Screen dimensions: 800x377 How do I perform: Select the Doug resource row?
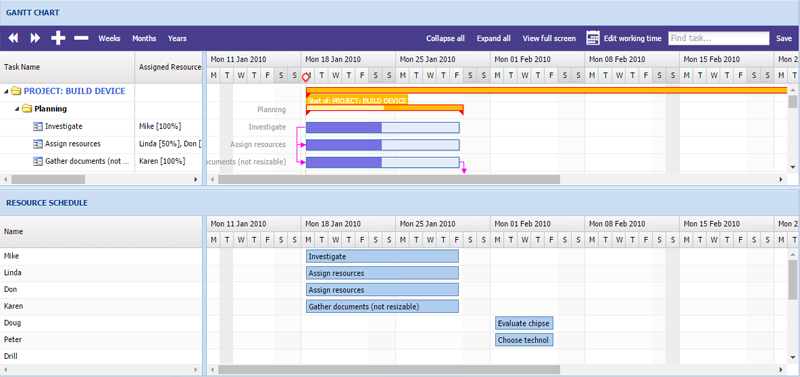pos(101,323)
